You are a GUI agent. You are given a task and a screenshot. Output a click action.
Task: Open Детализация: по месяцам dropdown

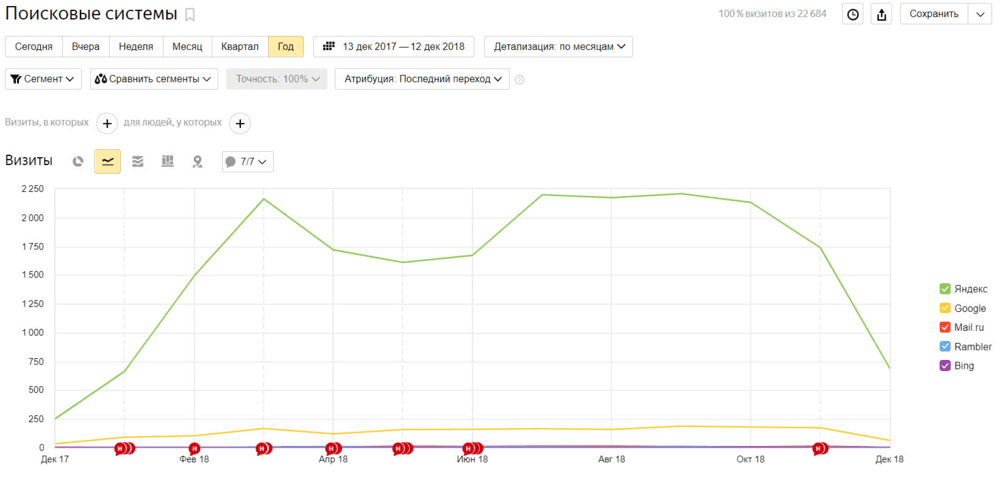pyautogui.click(x=559, y=47)
